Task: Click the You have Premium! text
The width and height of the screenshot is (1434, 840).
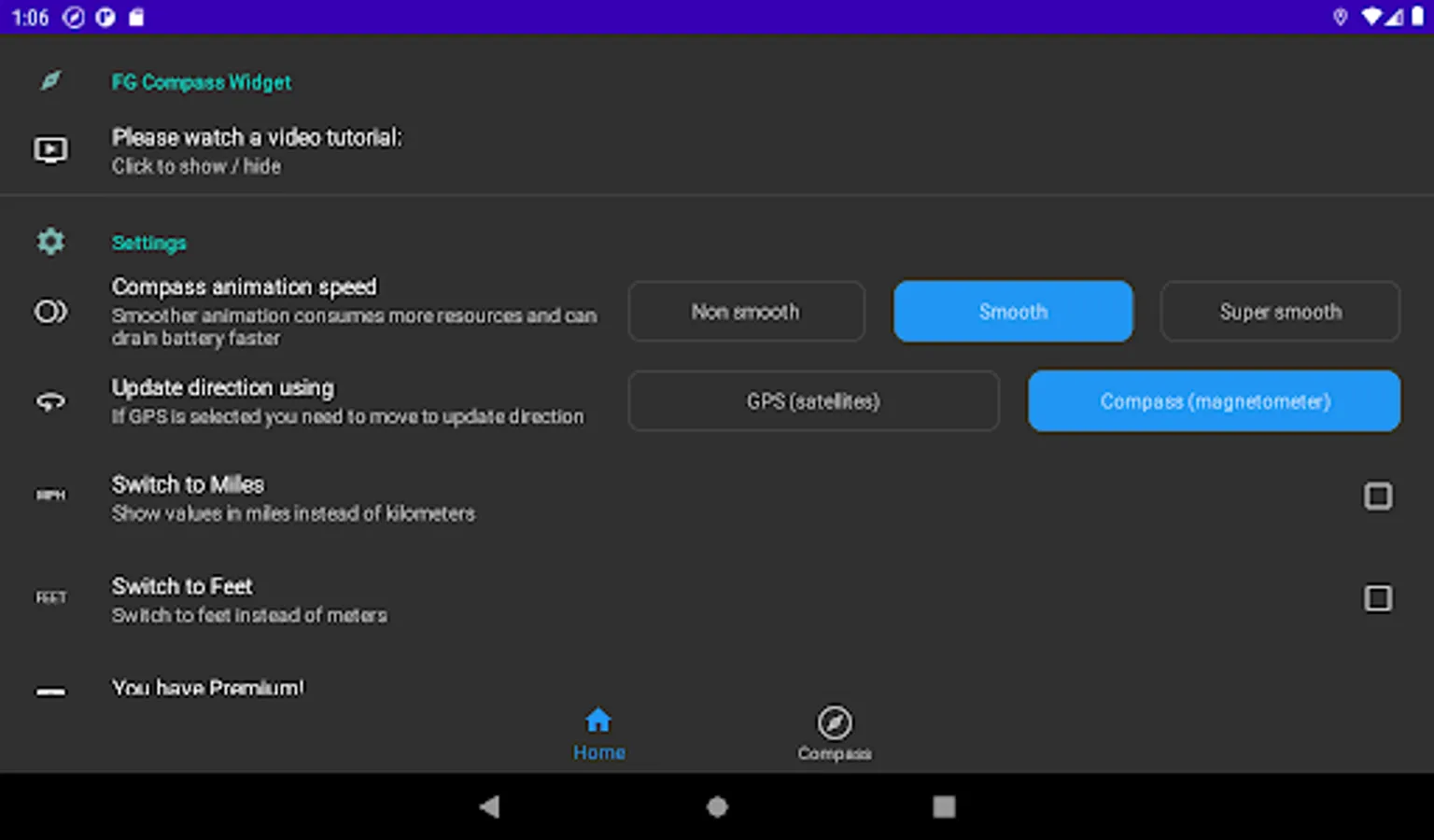Action: point(208,688)
